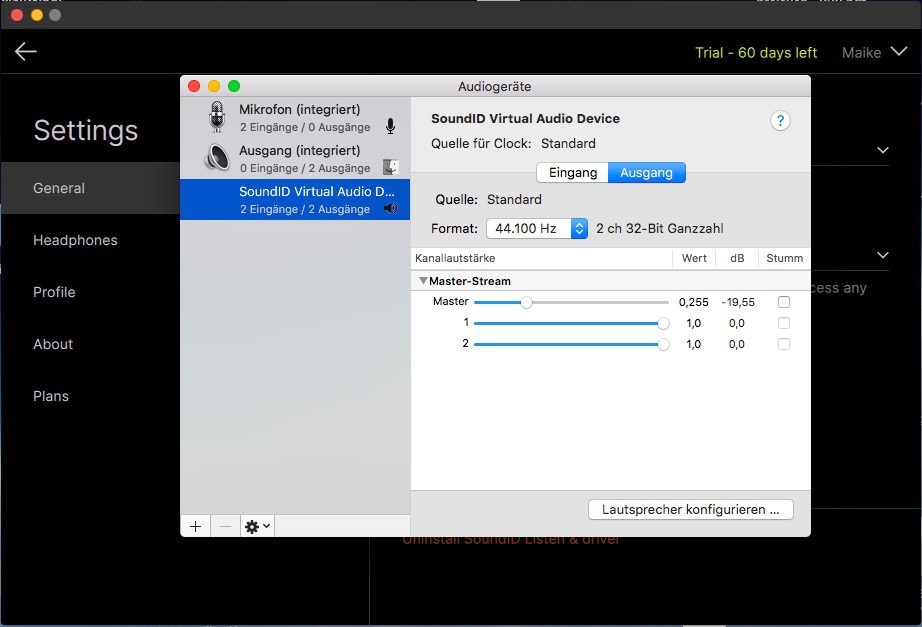The width and height of the screenshot is (922, 627).
Task: Click the gear icon in device list footer
Action: click(x=257, y=526)
